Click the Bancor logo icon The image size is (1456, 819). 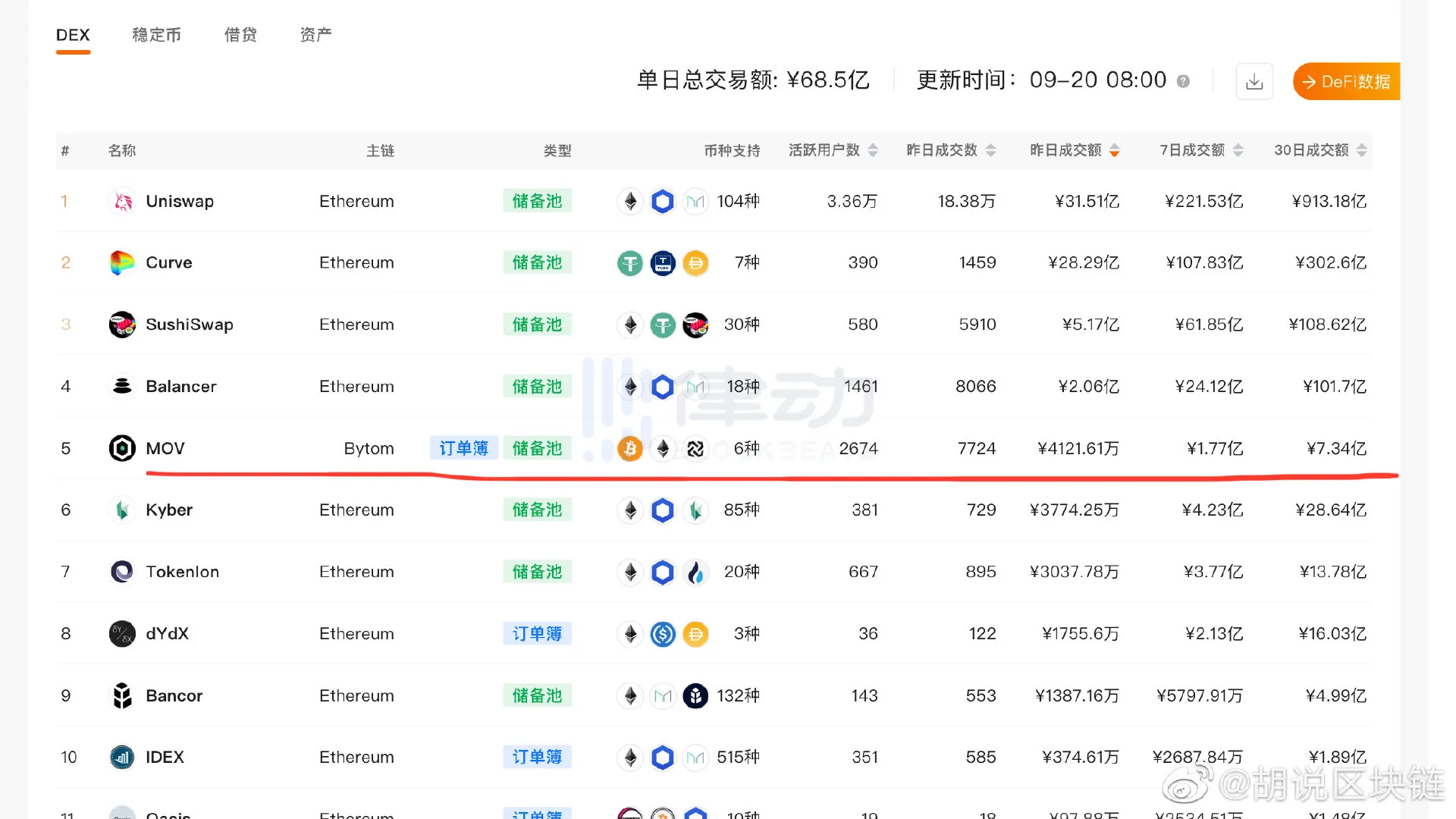click(x=122, y=695)
